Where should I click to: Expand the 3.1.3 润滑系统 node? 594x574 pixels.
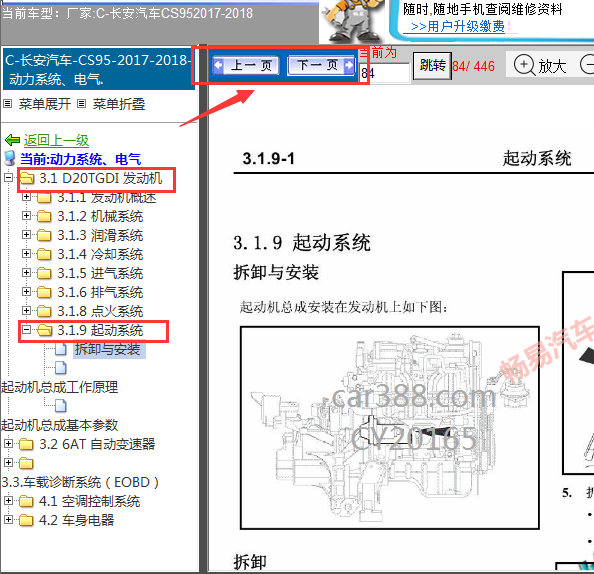26,235
